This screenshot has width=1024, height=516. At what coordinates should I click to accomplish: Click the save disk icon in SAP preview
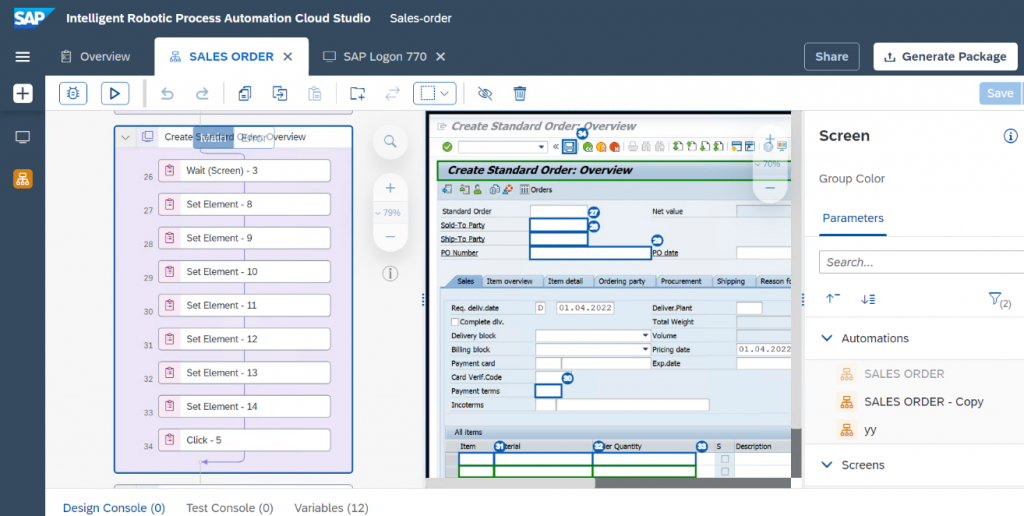click(x=569, y=147)
